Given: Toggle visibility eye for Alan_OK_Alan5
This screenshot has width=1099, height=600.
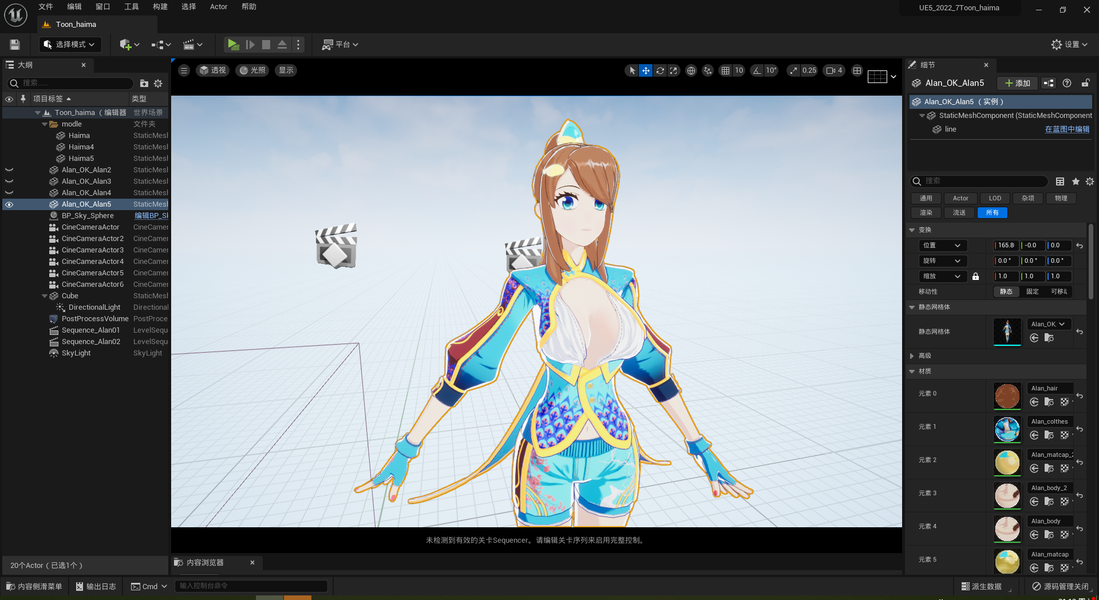Looking at the screenshot, I should 9,204.
